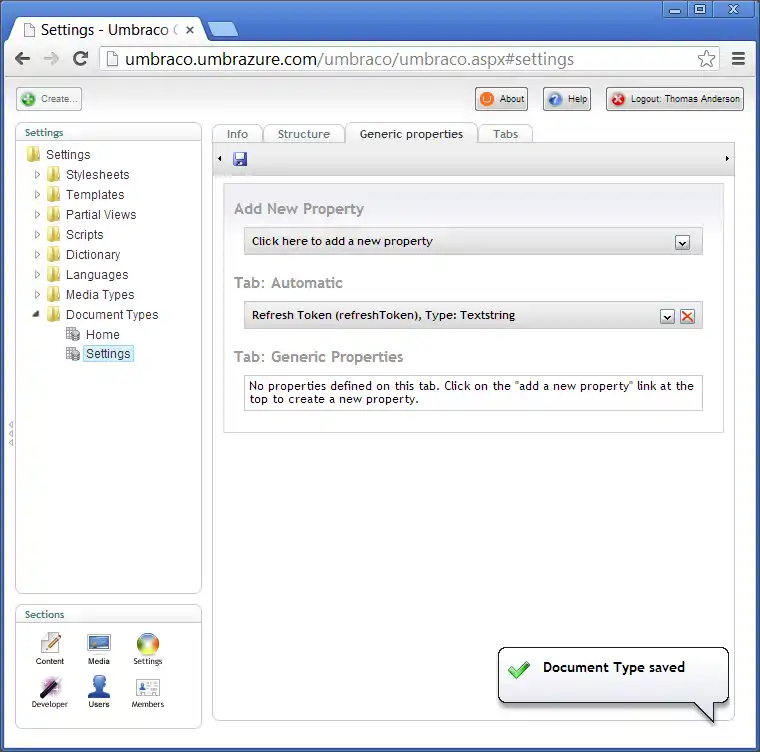Expand the Stylesheets tree node
Screen dimensions: 760x752
pyautogui.click(x=37, y=174)
